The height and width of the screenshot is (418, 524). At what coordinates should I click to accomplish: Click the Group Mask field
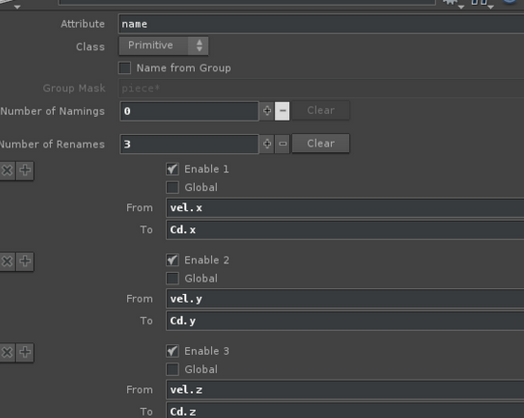coord(321,88)
